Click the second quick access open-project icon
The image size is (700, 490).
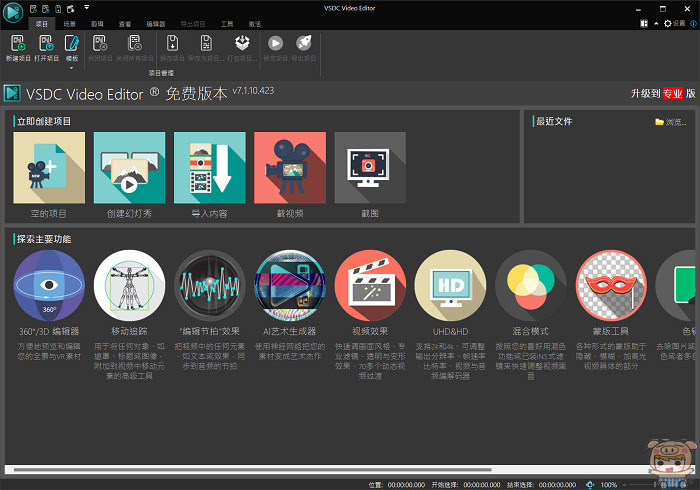coord(46,8)
